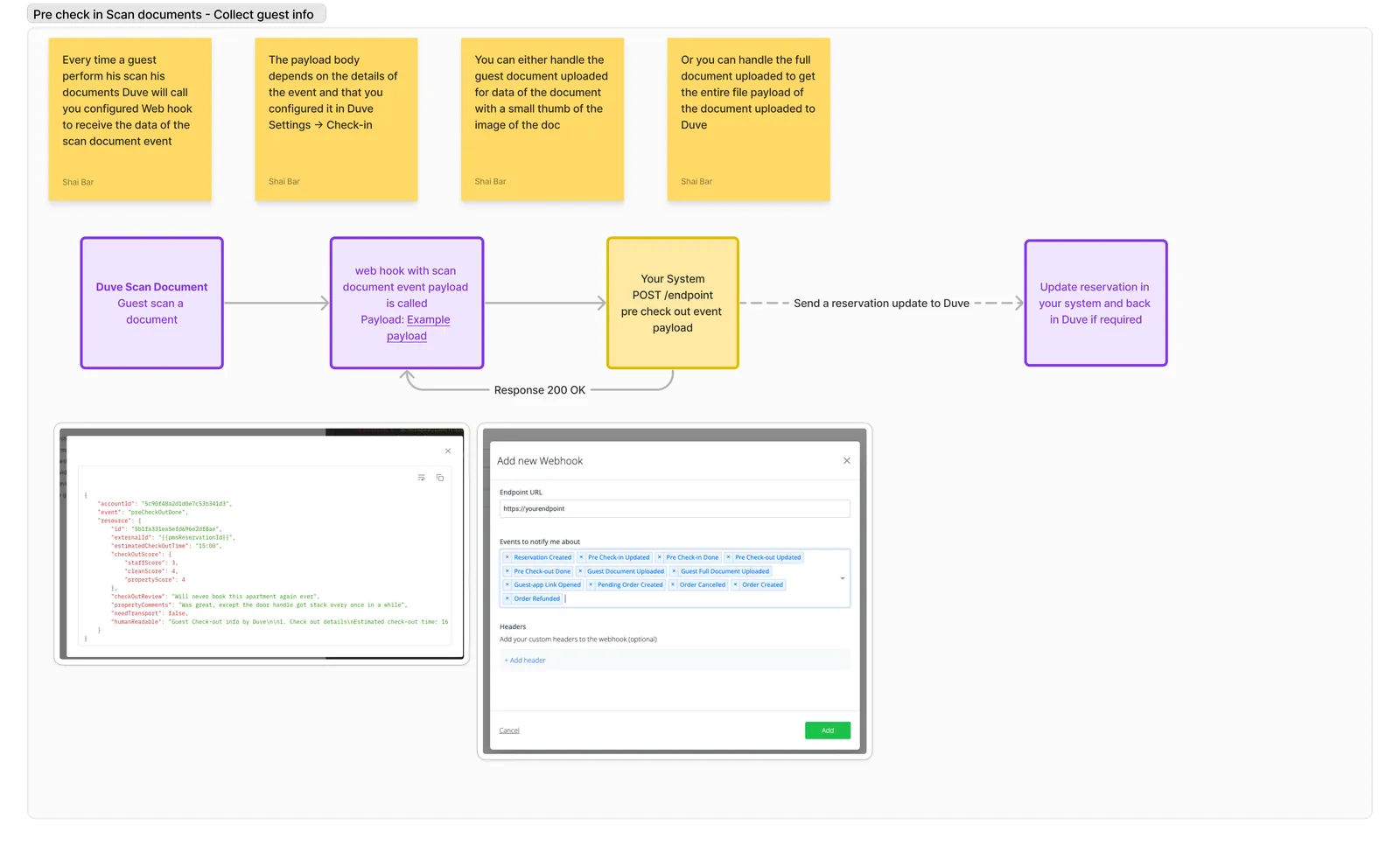Image resolution: width=1400 pixels, height=846 pixels.
Task: Toggle word wrap icon in JSON payload panel
Action: pyautogui.click(x=422, y=478)
